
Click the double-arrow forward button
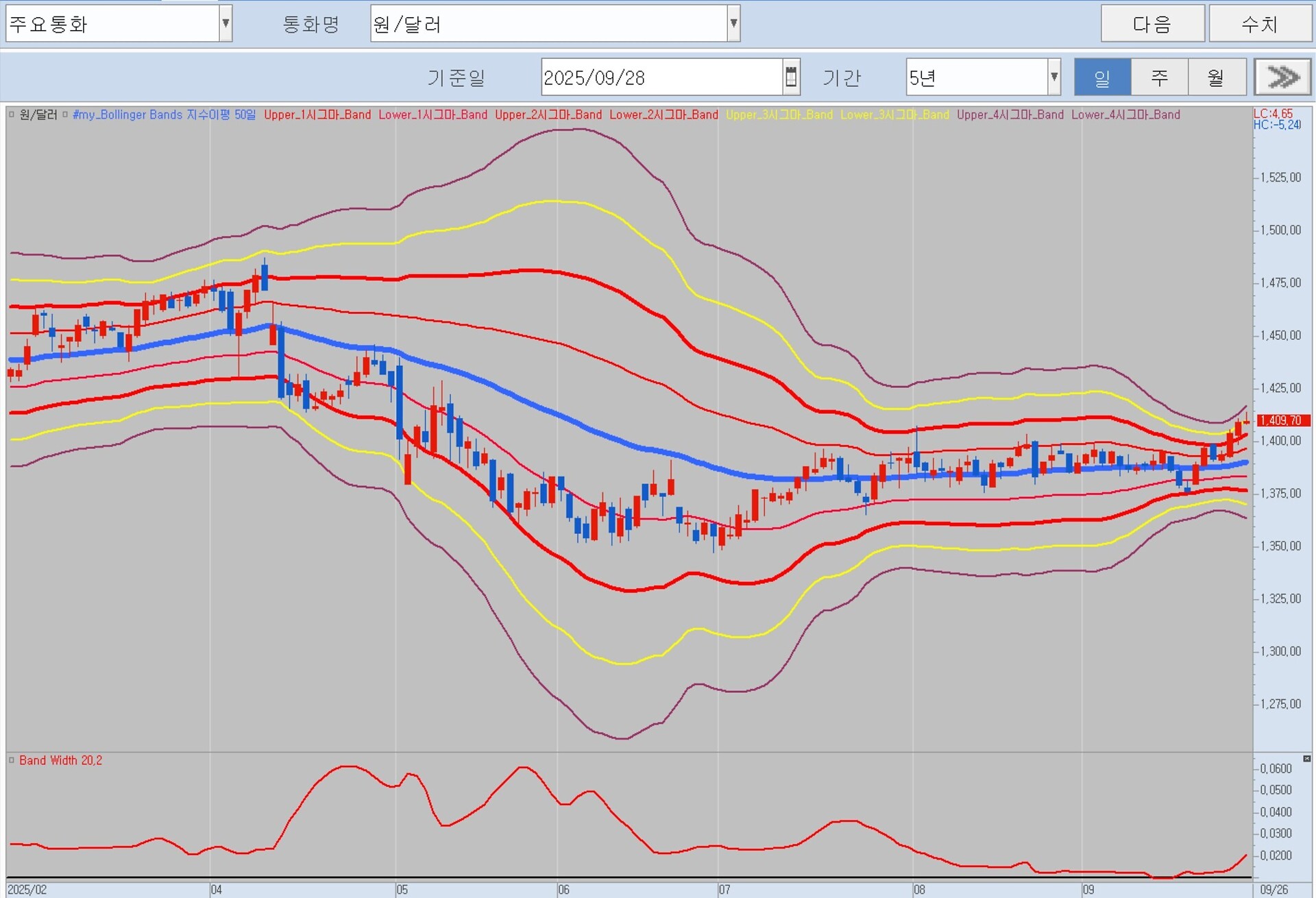1282,77
